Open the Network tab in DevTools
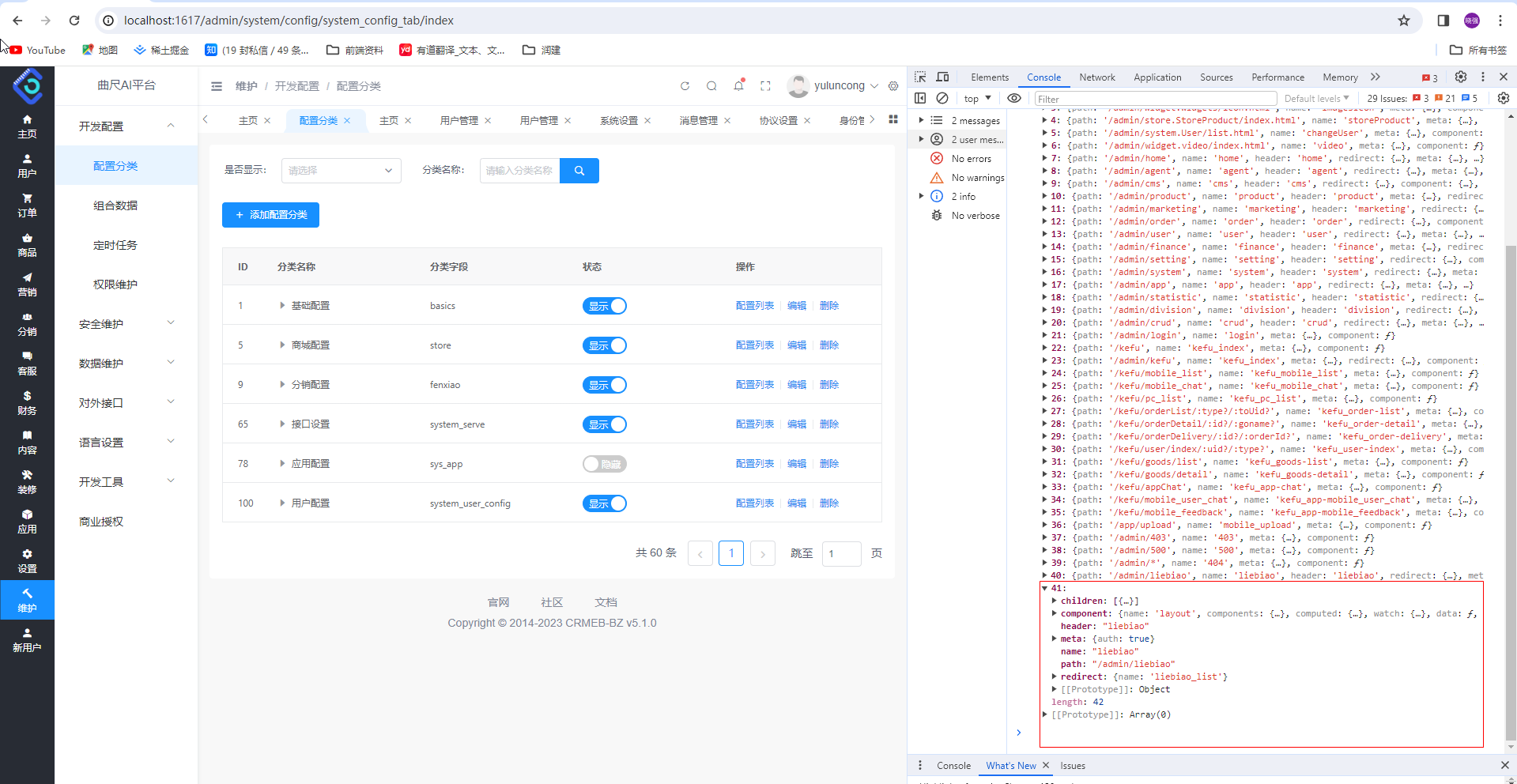 1097,77
